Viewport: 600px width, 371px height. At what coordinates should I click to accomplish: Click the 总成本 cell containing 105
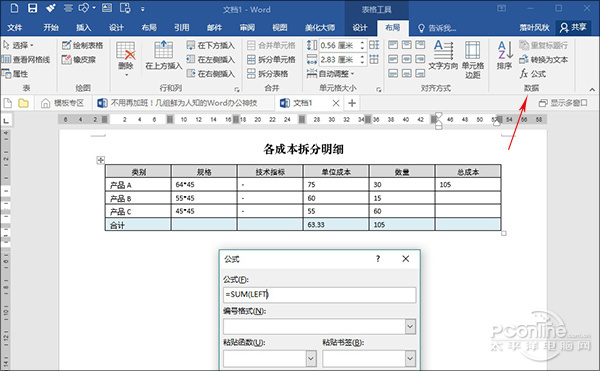point(468,184)
